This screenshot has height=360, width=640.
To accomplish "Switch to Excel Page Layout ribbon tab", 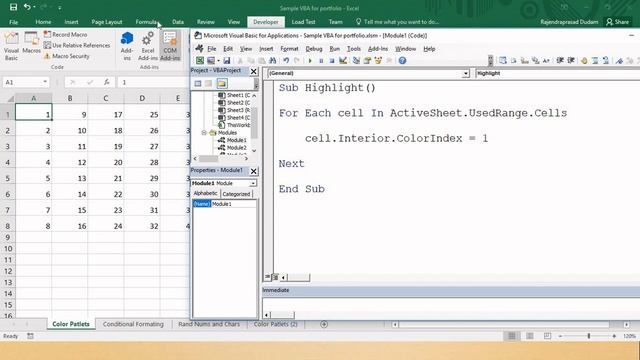I will click(x=107, y=22).
